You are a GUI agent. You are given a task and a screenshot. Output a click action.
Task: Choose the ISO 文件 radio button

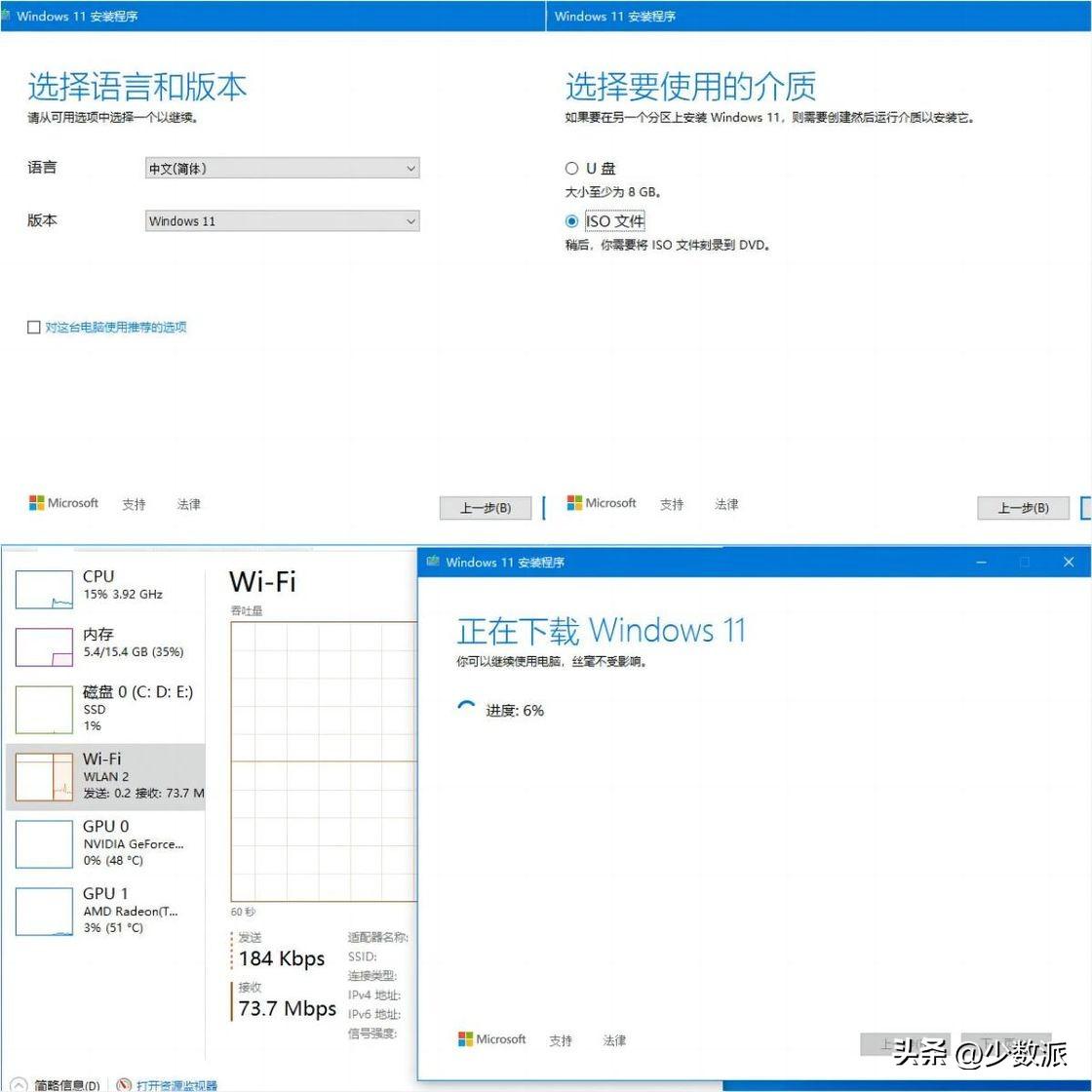point(572,221)
